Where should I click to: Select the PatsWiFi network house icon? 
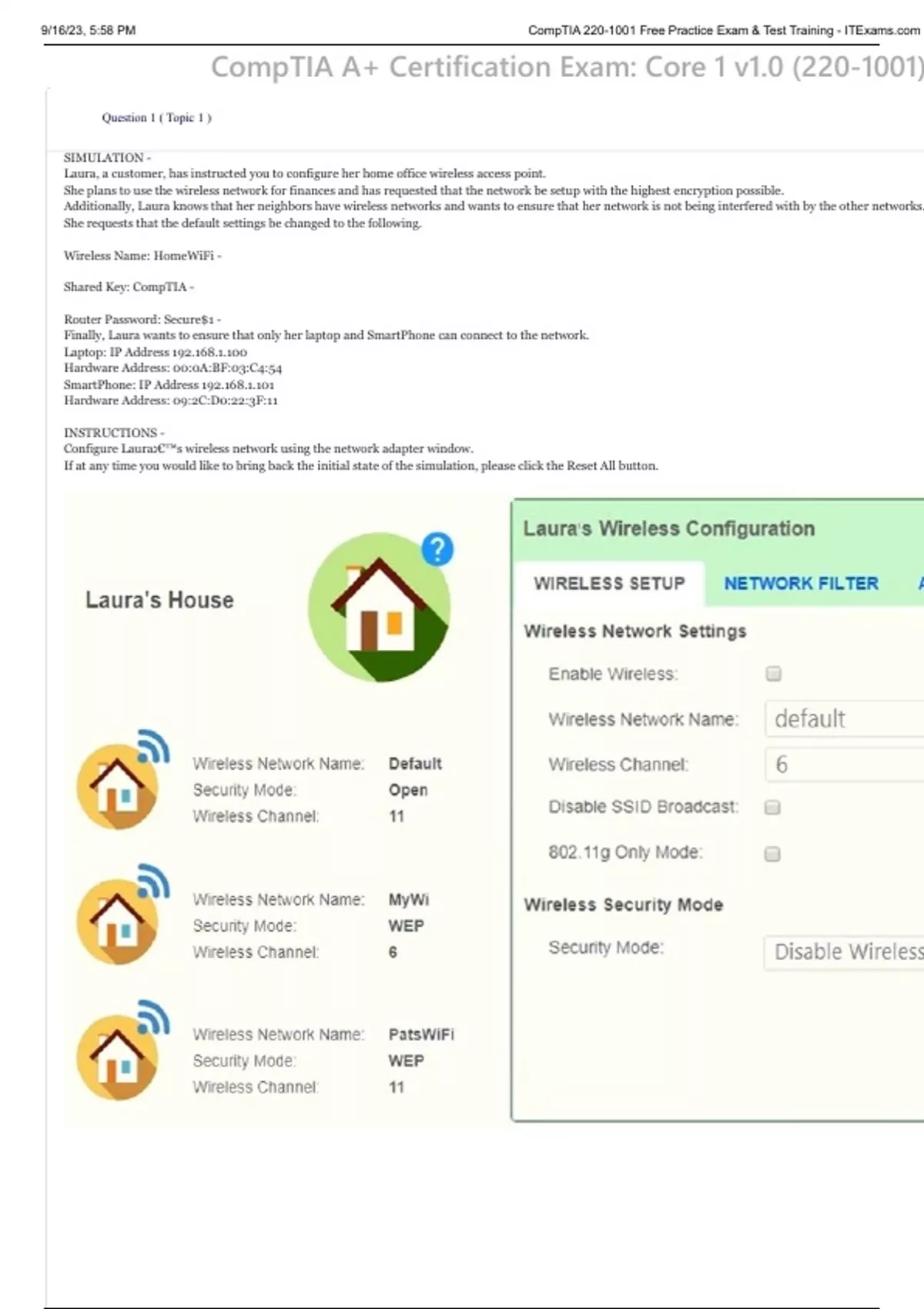coord(117,1058)
